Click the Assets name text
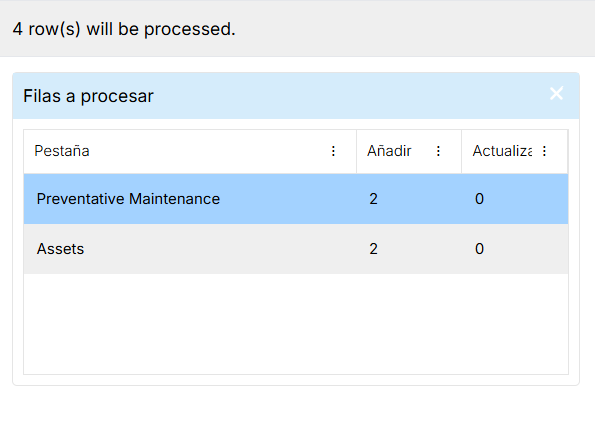The image size is (595, 428). point(60,249)
